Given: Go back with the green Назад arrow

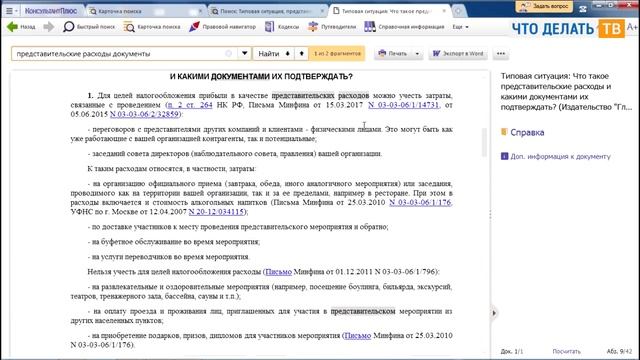Looking at the screenshot, I should tap(21, 27).
